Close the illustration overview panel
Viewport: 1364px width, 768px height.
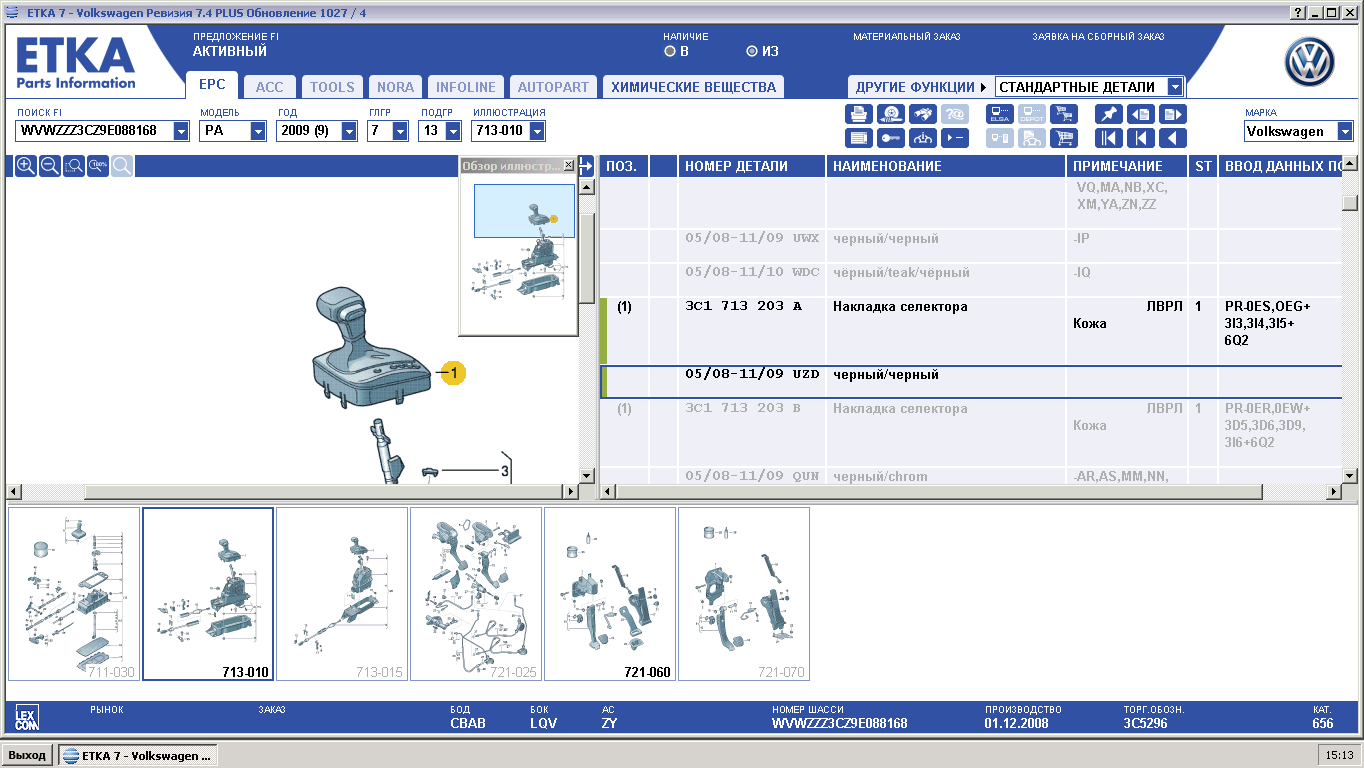click(x=569, y=166)
